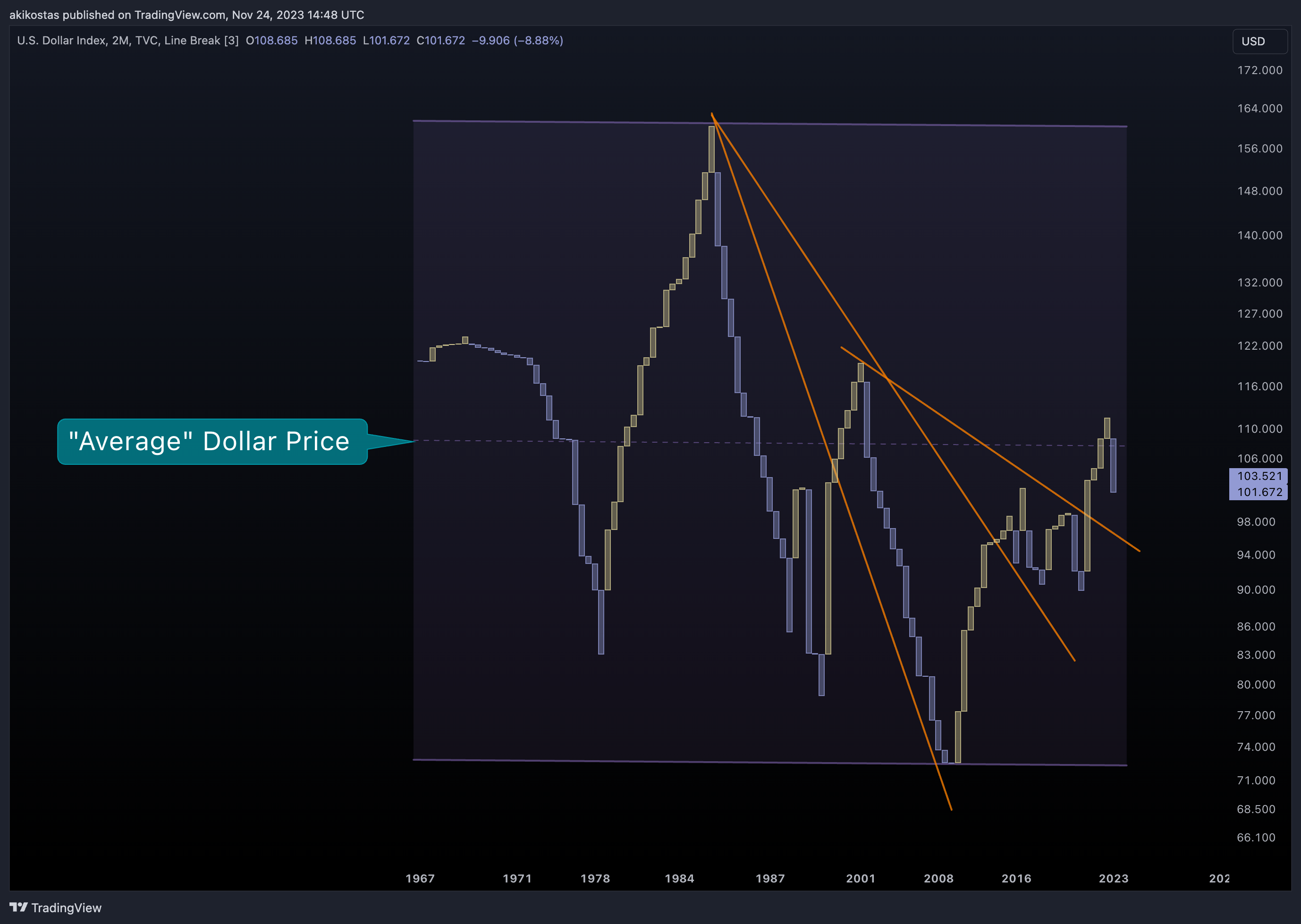
Task: Click the 103.521 price label
Action: coord(1259,476)
